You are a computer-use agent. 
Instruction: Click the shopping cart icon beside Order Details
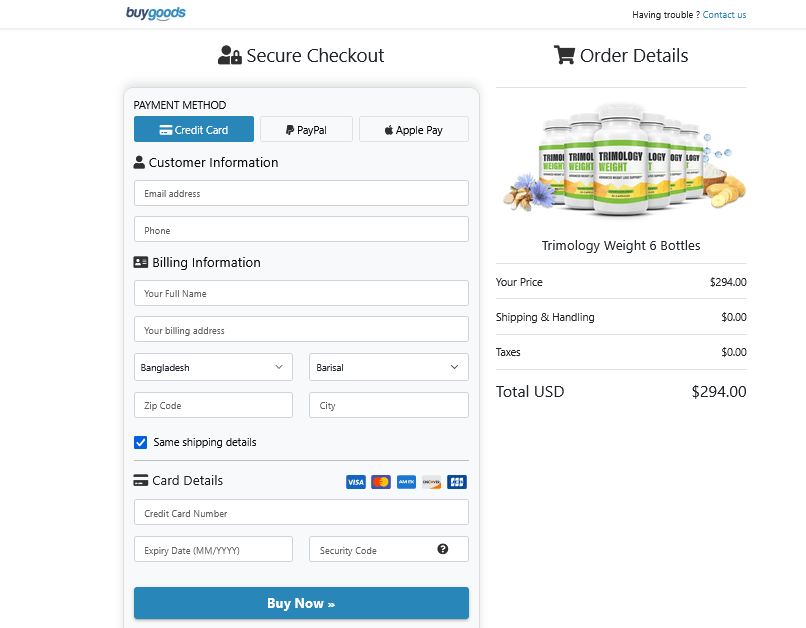click(564, 55)
